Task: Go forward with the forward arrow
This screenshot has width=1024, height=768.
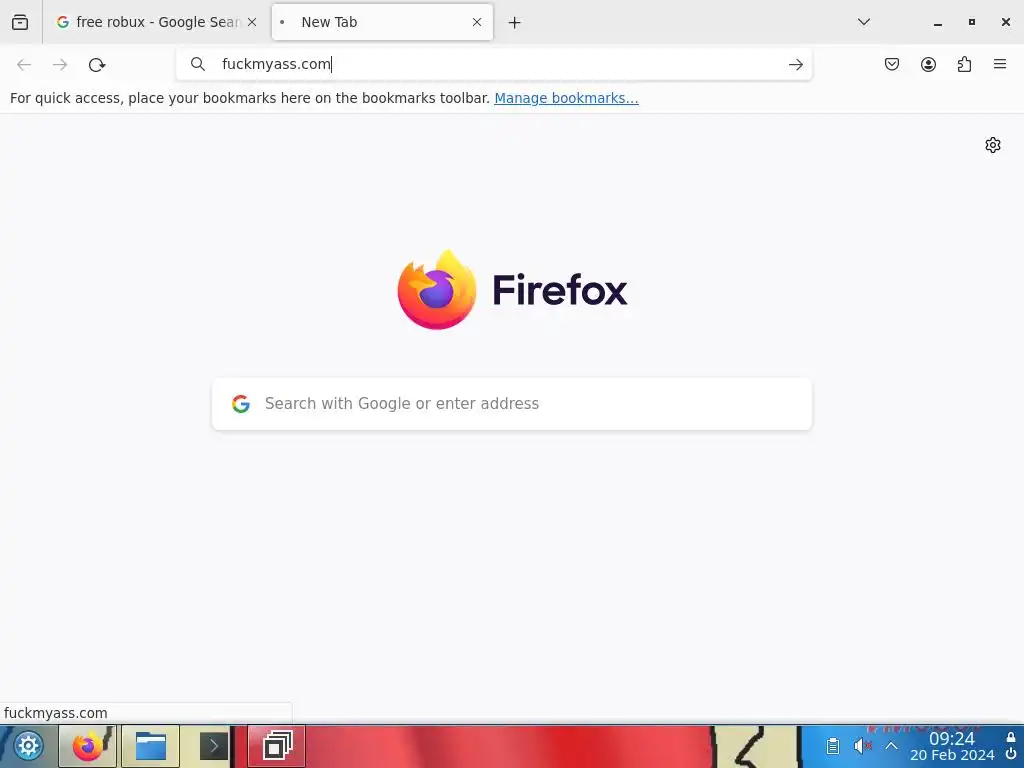Action: 60,65
